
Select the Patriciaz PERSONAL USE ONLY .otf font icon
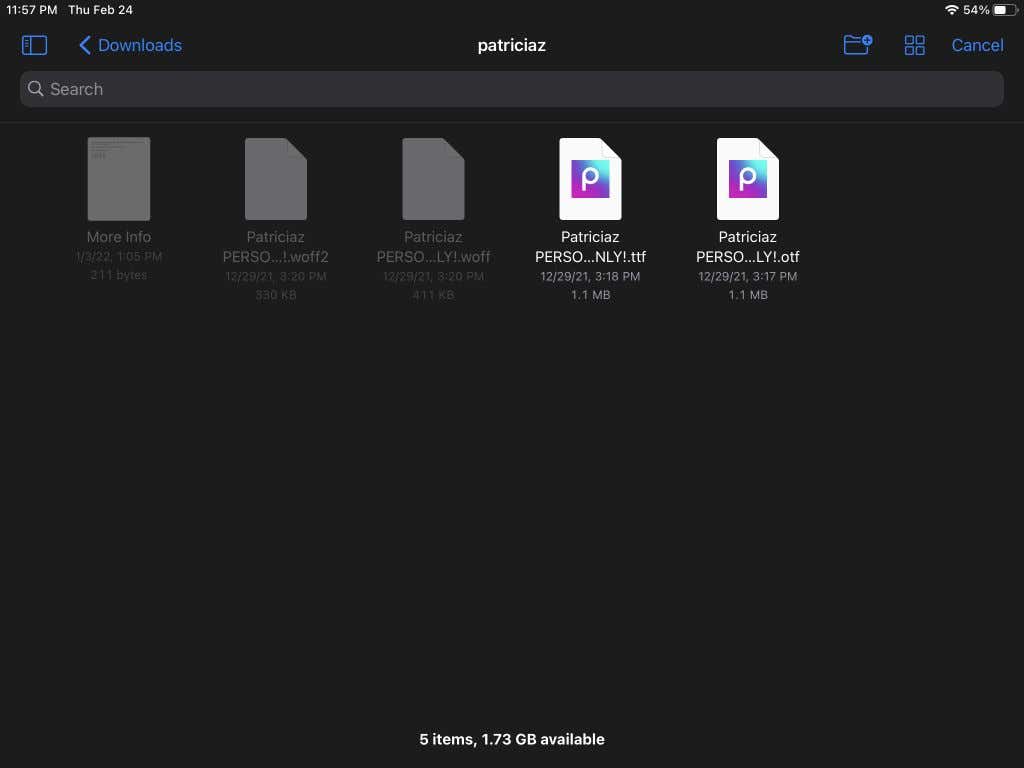[x=747, y=178]
